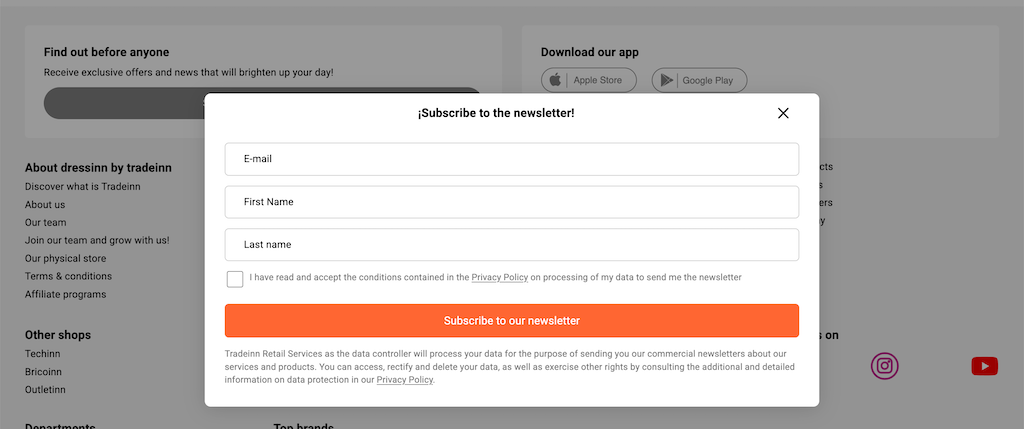Open Join our team and grow link

point(97,240)
